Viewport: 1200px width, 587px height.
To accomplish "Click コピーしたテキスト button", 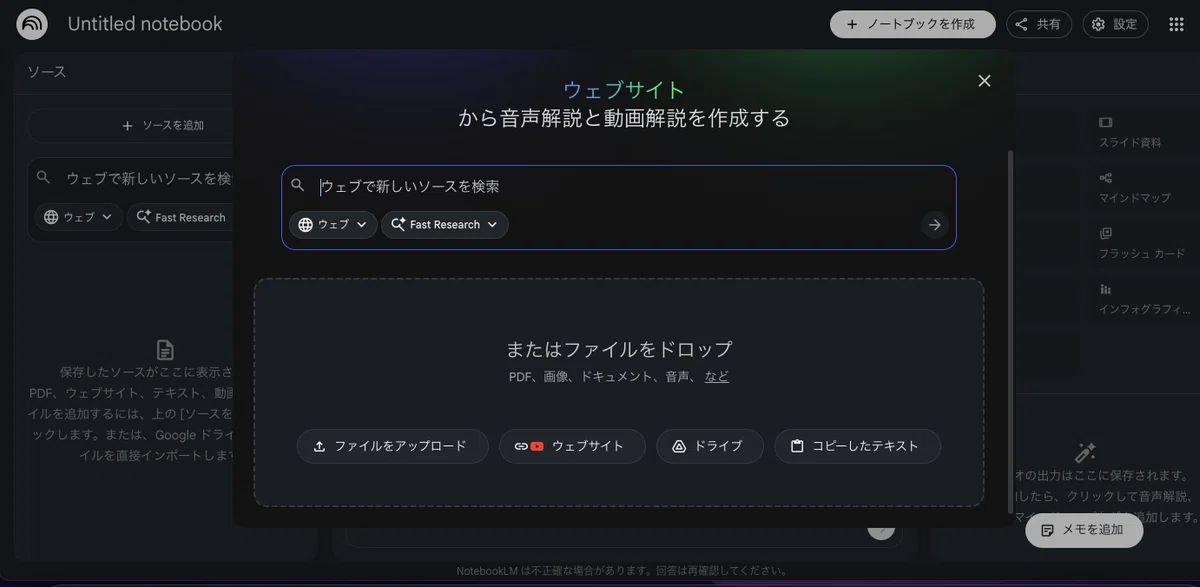I will coord(857,446).
